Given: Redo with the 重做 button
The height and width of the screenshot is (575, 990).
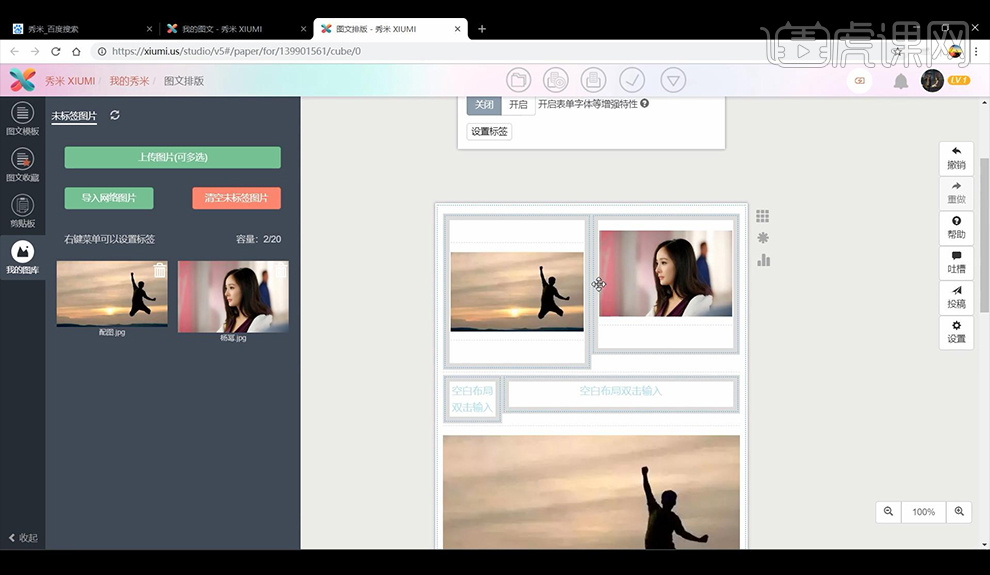Looking at the screenshot, I should point(956,193).
